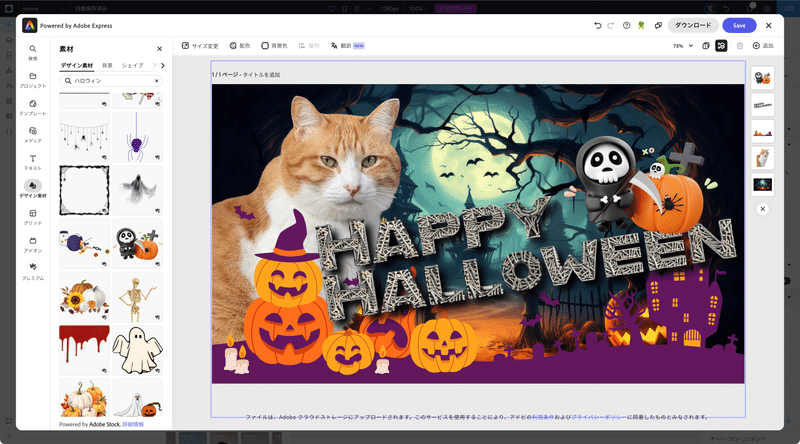This screenshot has height=444, width=800.
Task: Undo the last action
Action: [597, 26]
